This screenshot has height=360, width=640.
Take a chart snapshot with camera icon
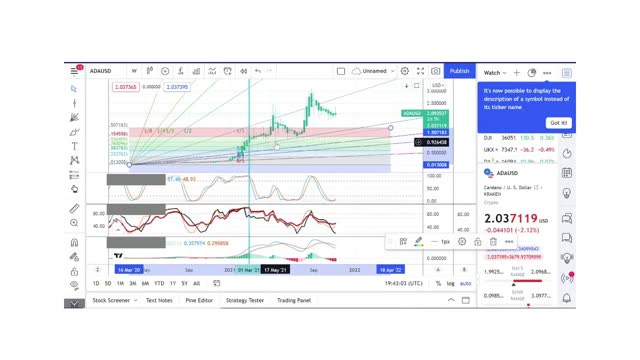pyautogui.click(x=436, y=71)
